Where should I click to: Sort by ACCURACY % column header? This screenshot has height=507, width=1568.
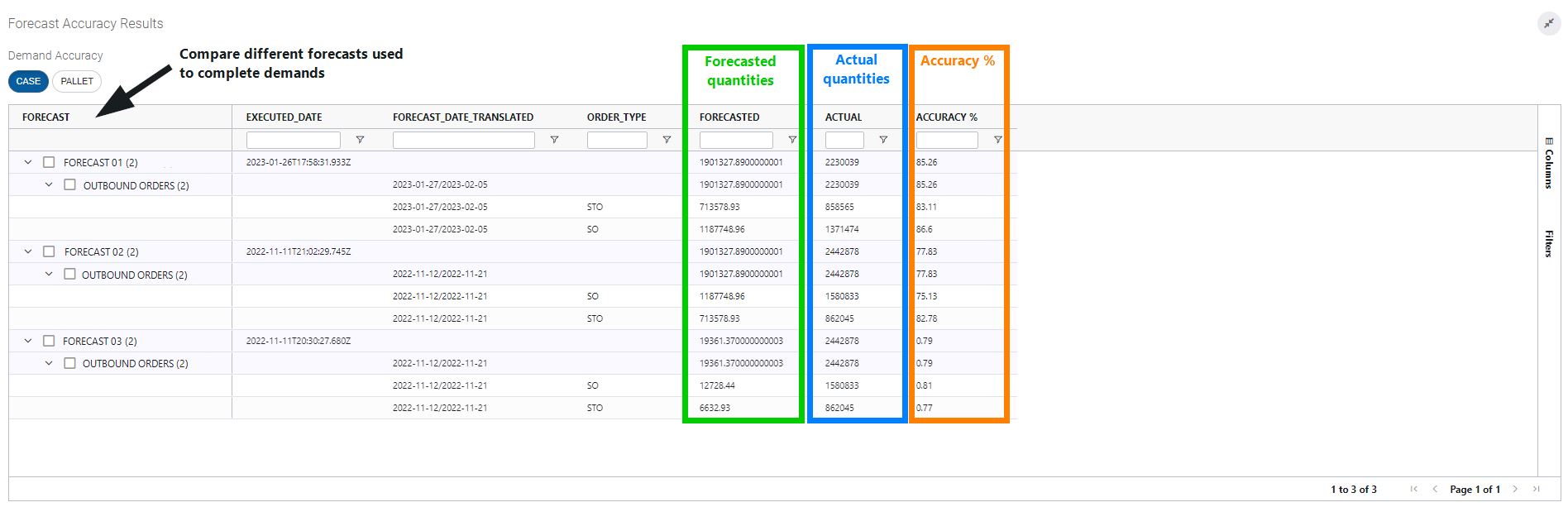tap(947, 117)
